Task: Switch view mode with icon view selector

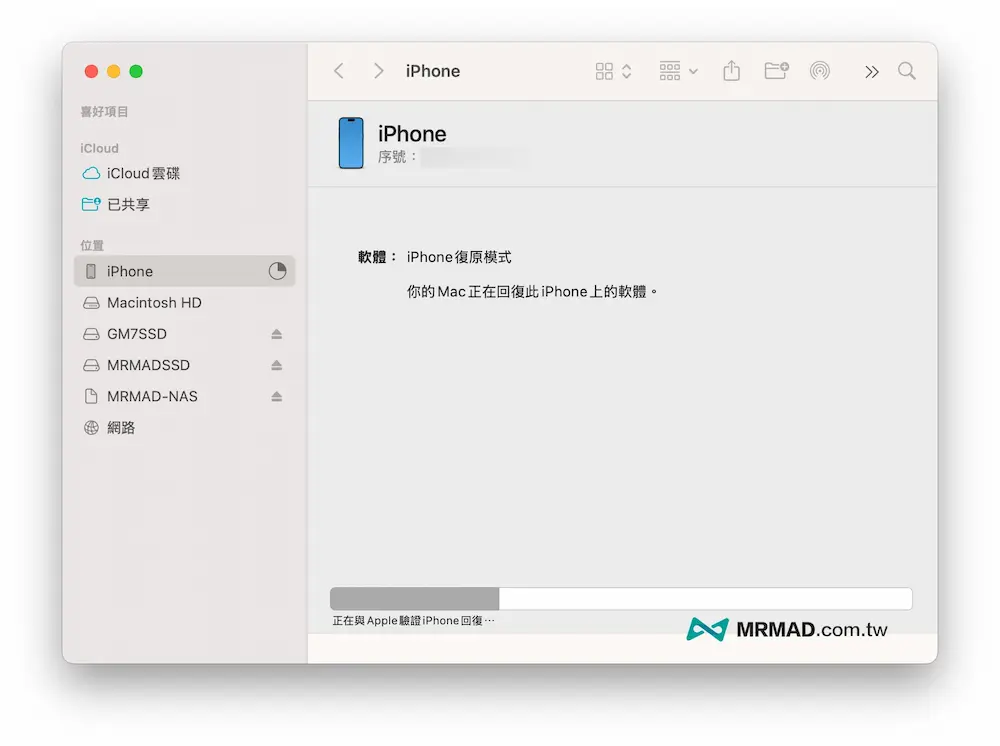Action: pos(613,71)
